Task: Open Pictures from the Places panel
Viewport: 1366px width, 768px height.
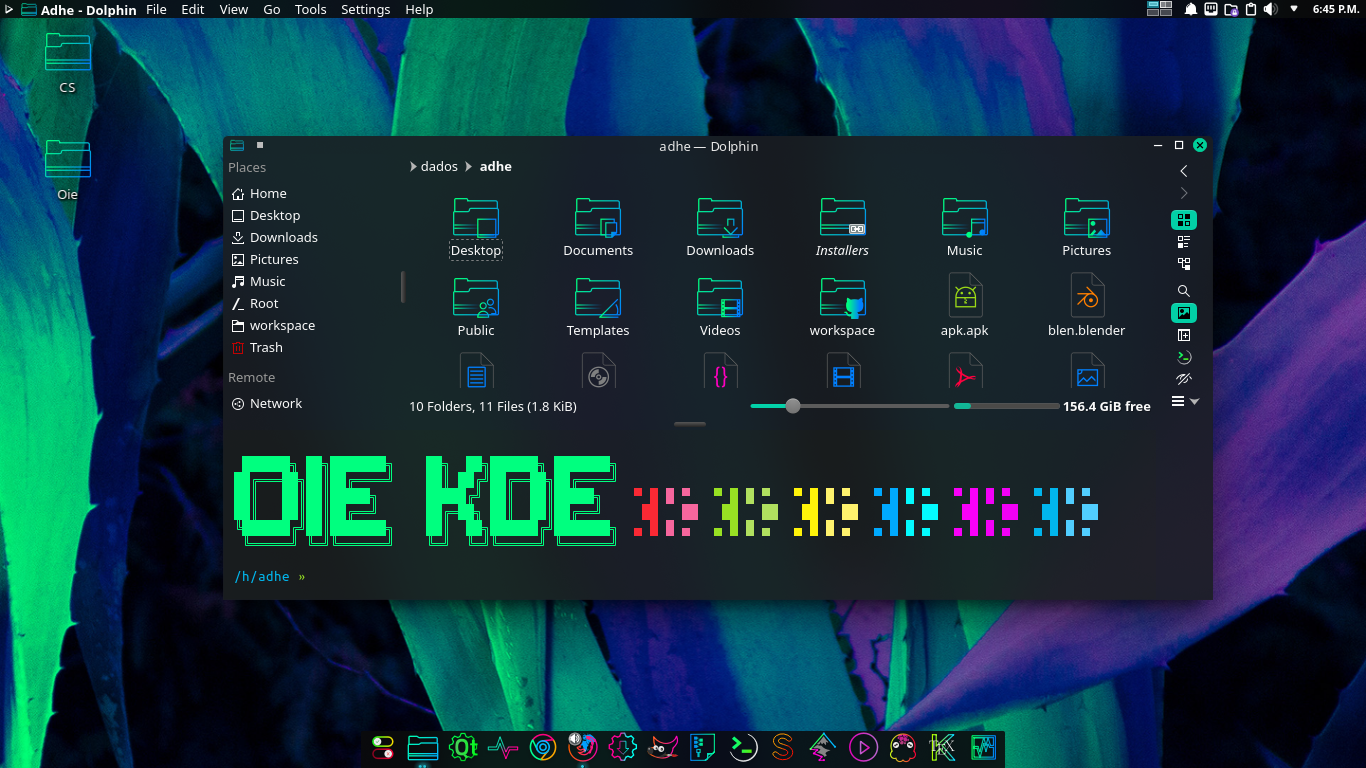Action: [274, 260]
